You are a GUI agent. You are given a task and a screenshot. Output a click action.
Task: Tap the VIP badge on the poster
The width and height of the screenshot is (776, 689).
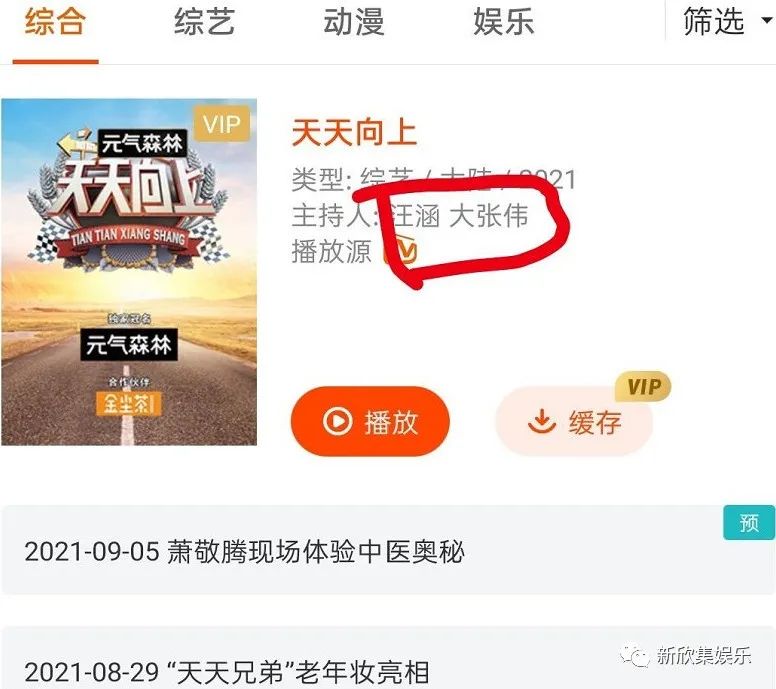pos(222,124)
